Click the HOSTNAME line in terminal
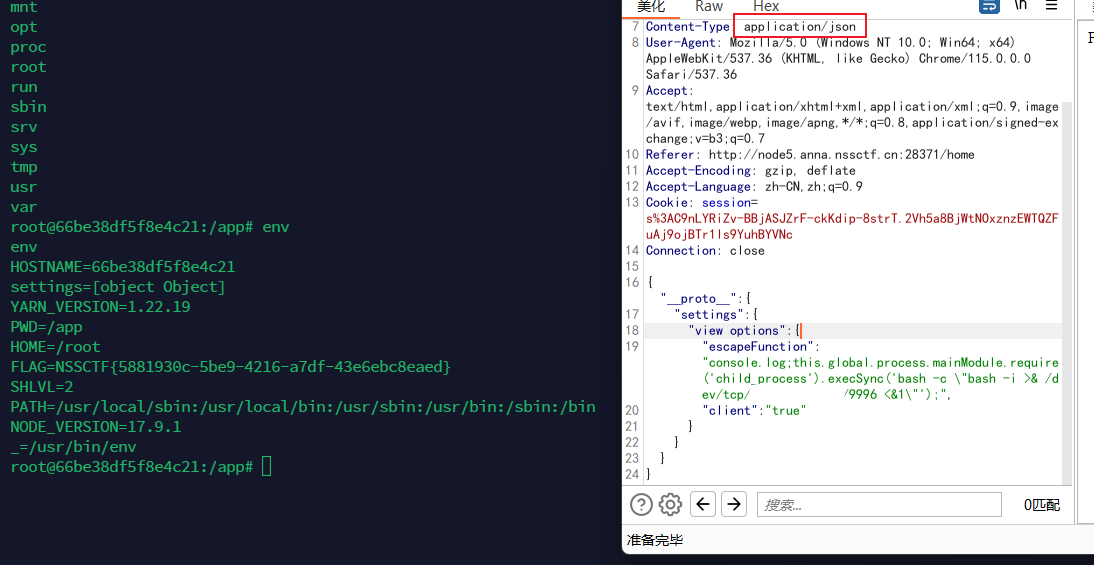The image size is (1094, 565). [123, 267]
